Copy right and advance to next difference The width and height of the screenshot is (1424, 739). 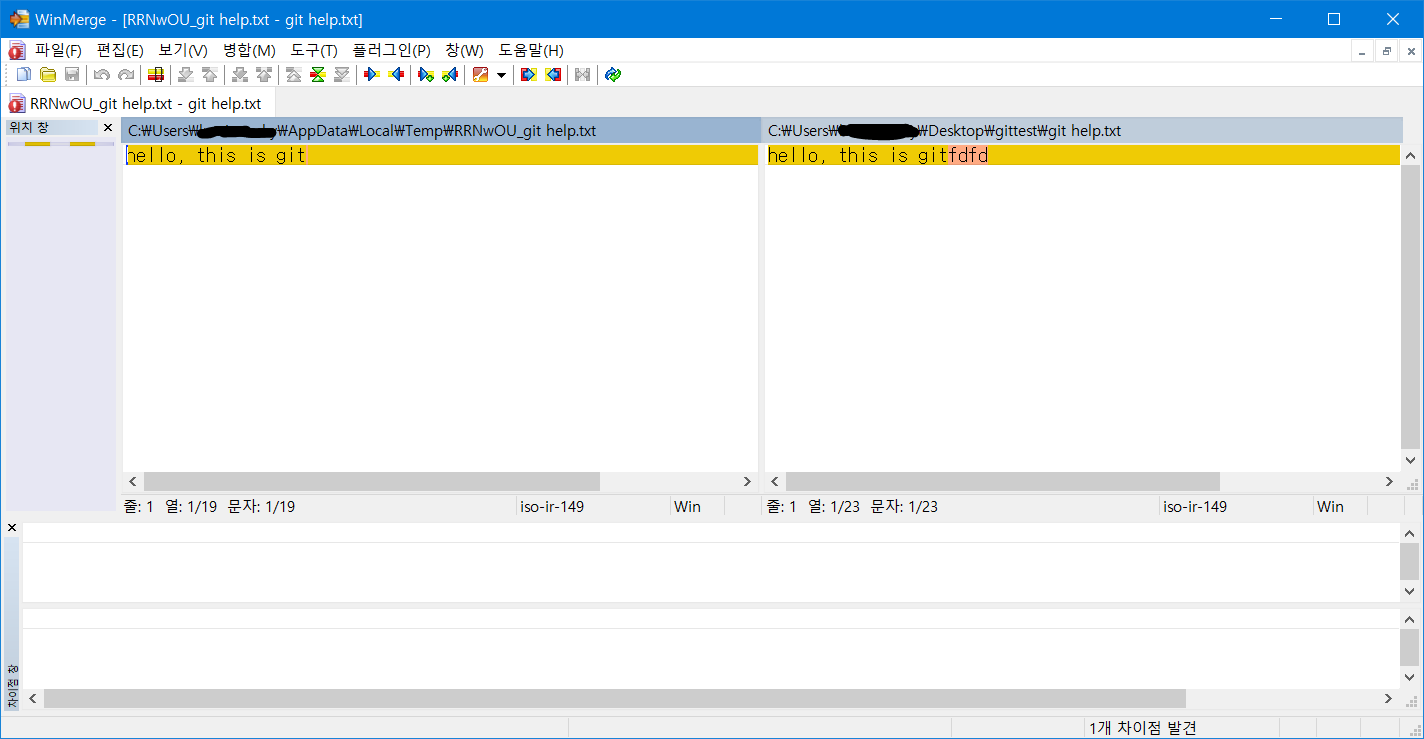[426, 75]
